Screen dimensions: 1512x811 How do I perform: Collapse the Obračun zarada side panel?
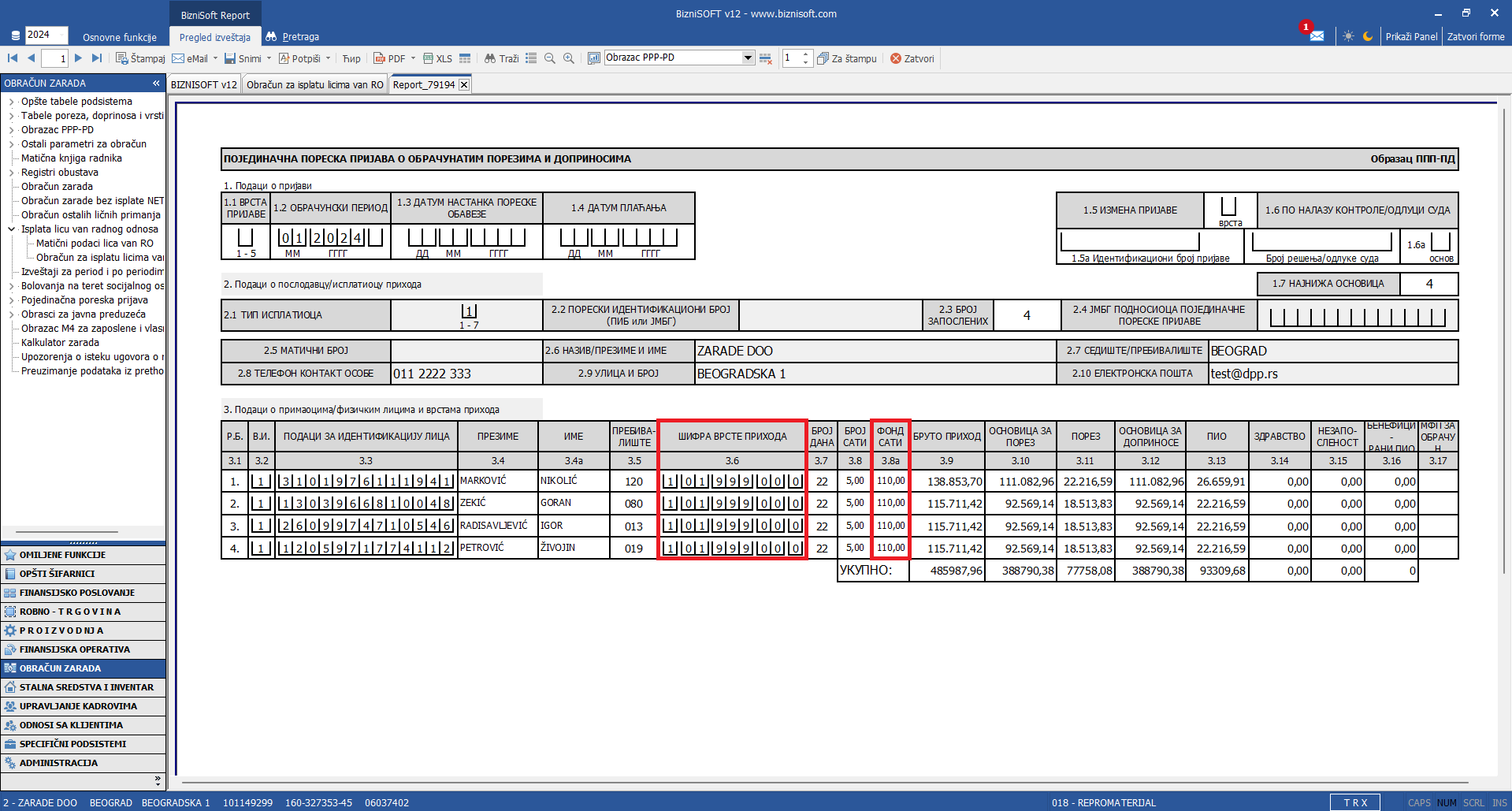point(156,83)
